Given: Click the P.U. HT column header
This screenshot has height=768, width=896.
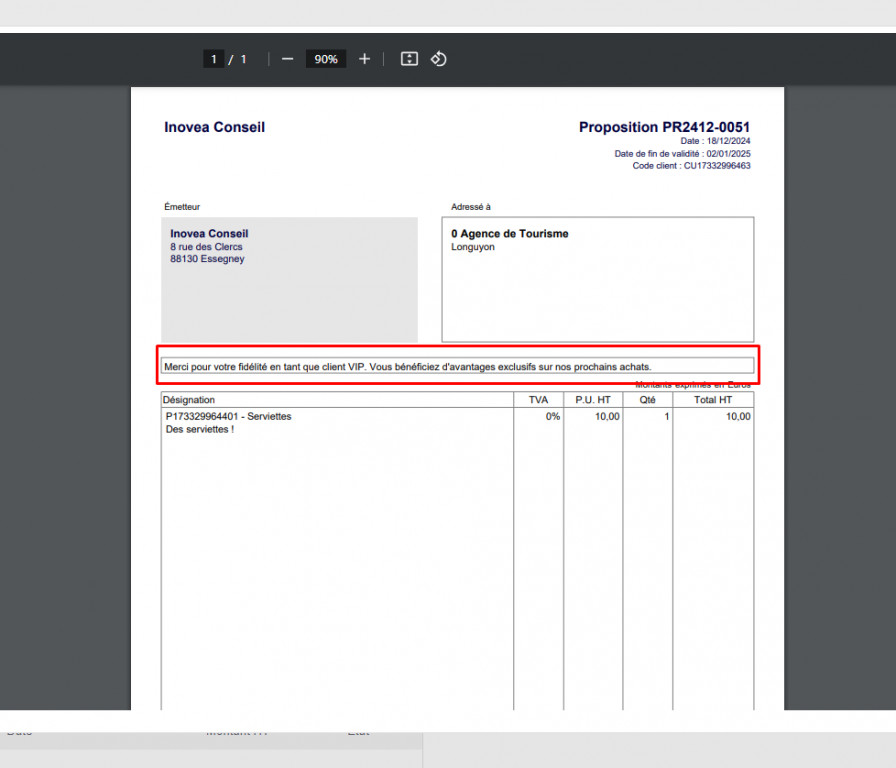Looking at the screenshot, I should pyautogui.click(x=593, y=400).
